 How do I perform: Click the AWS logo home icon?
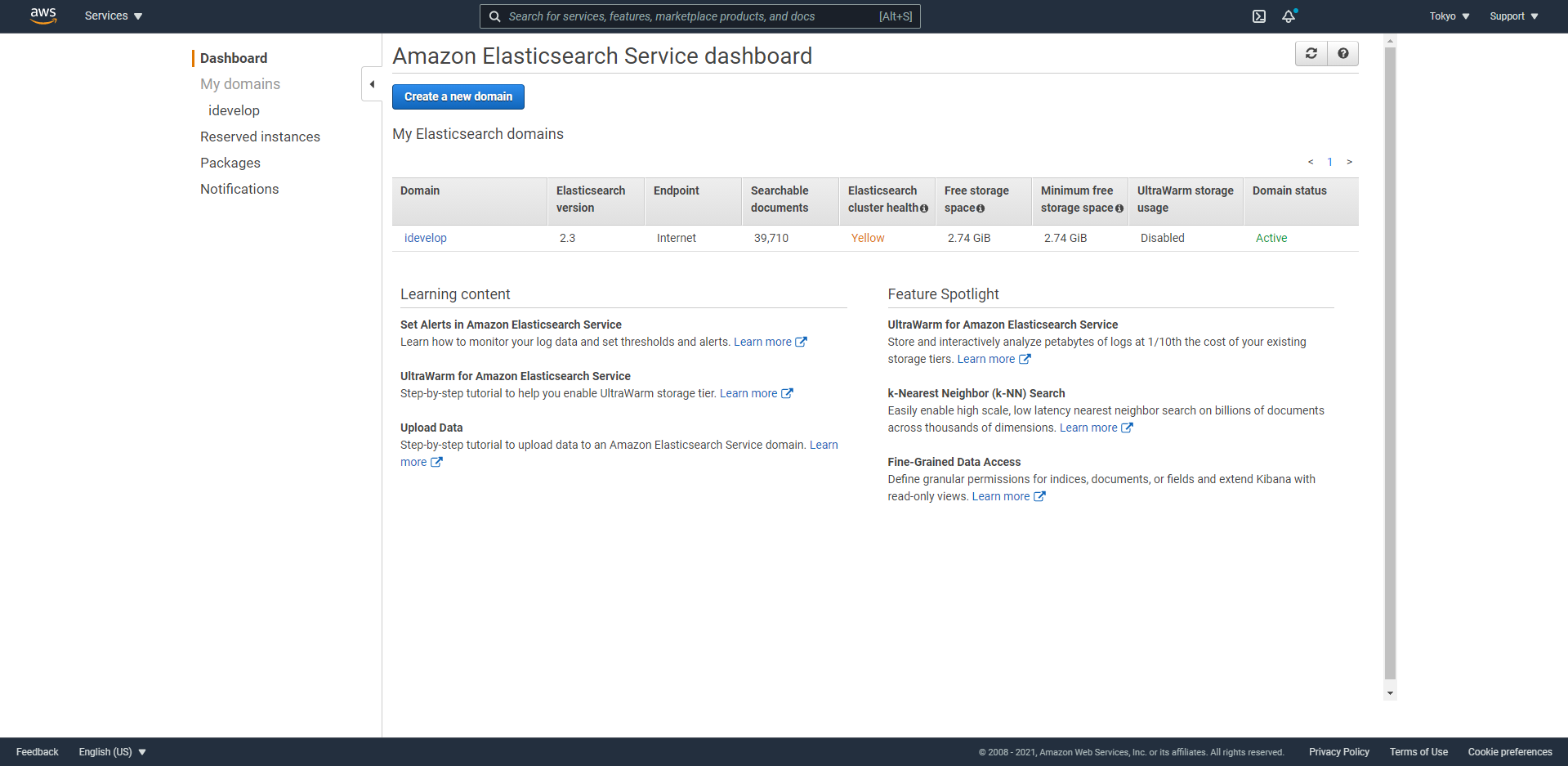[x=43, y=16]
